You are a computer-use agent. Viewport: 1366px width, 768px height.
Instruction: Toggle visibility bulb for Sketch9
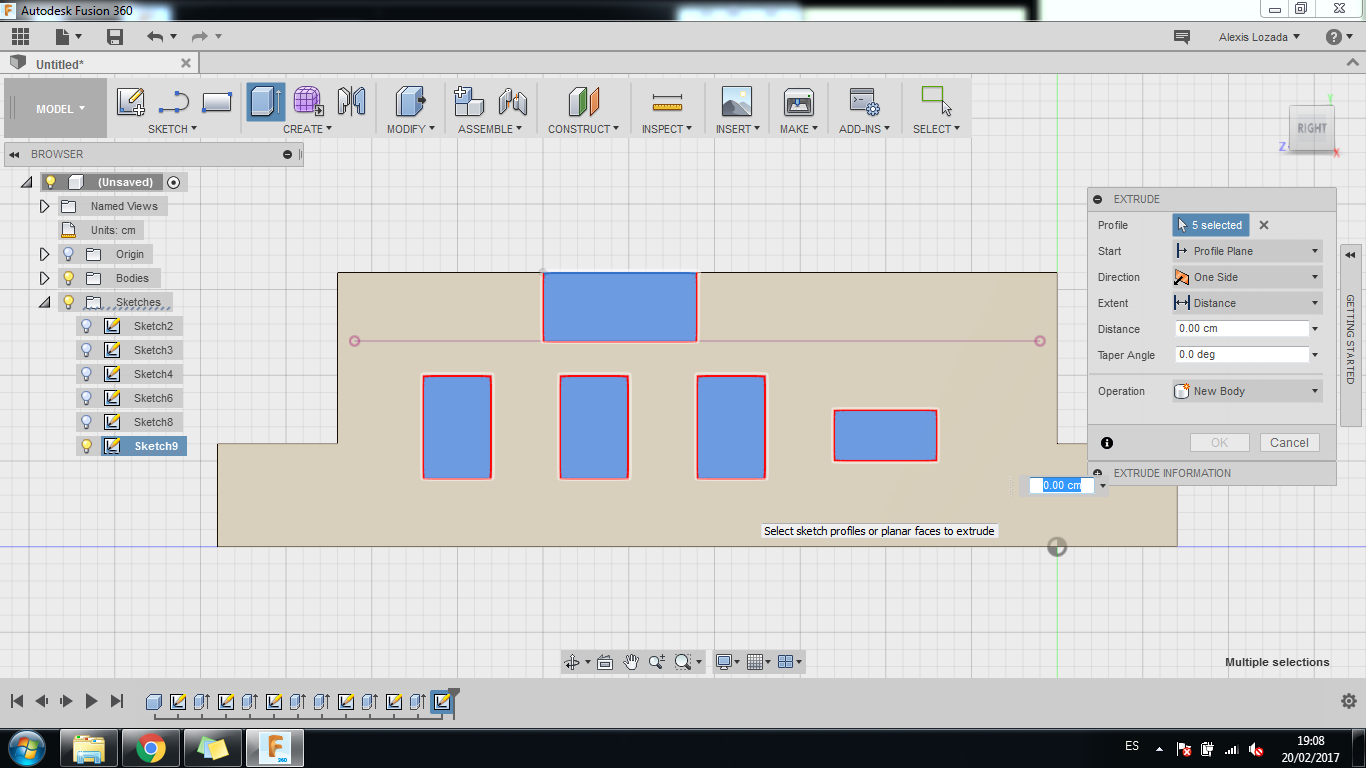tap(87, 446)
